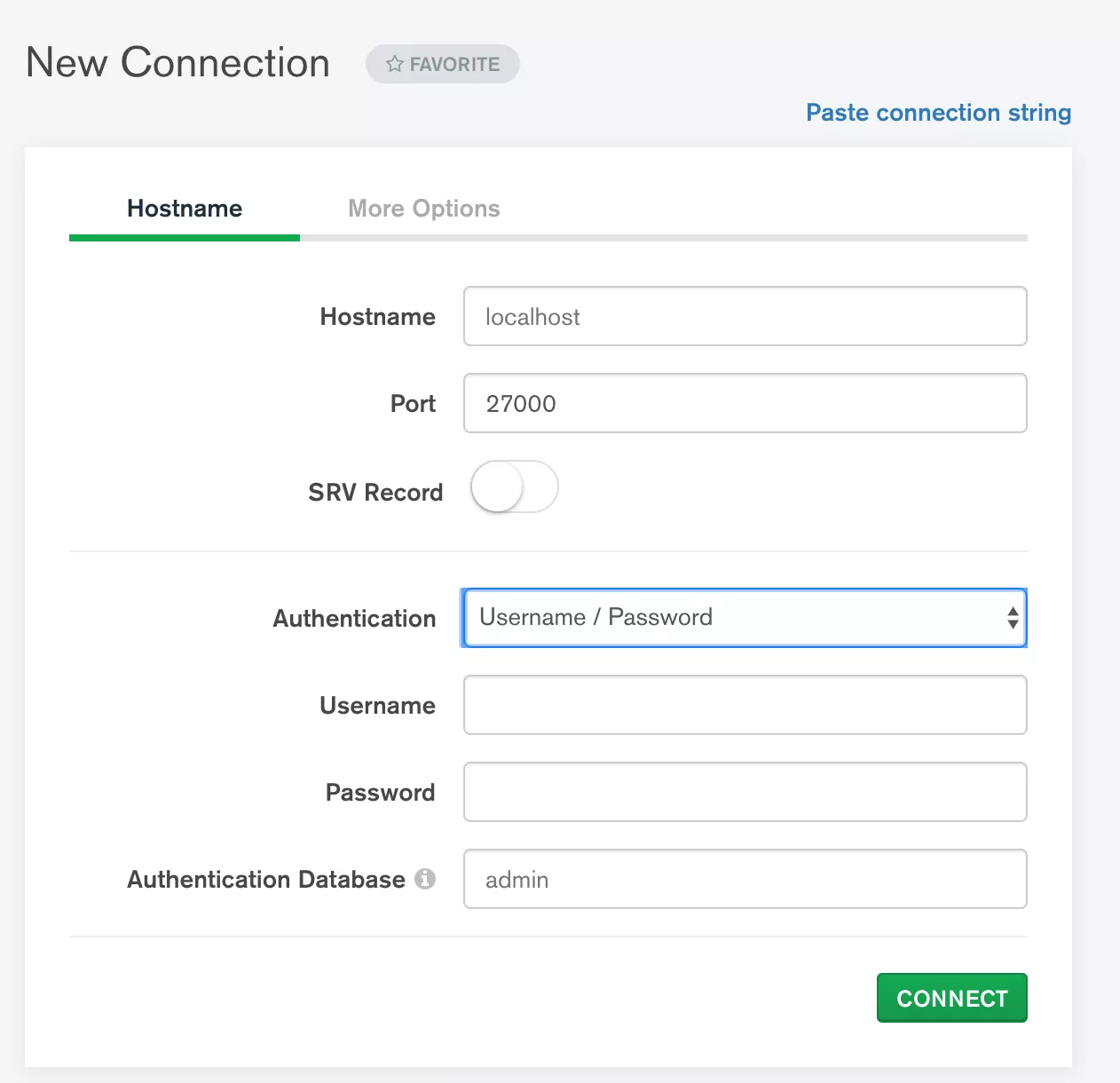
Task: Click the Username field label
Action: click(377, 706)
